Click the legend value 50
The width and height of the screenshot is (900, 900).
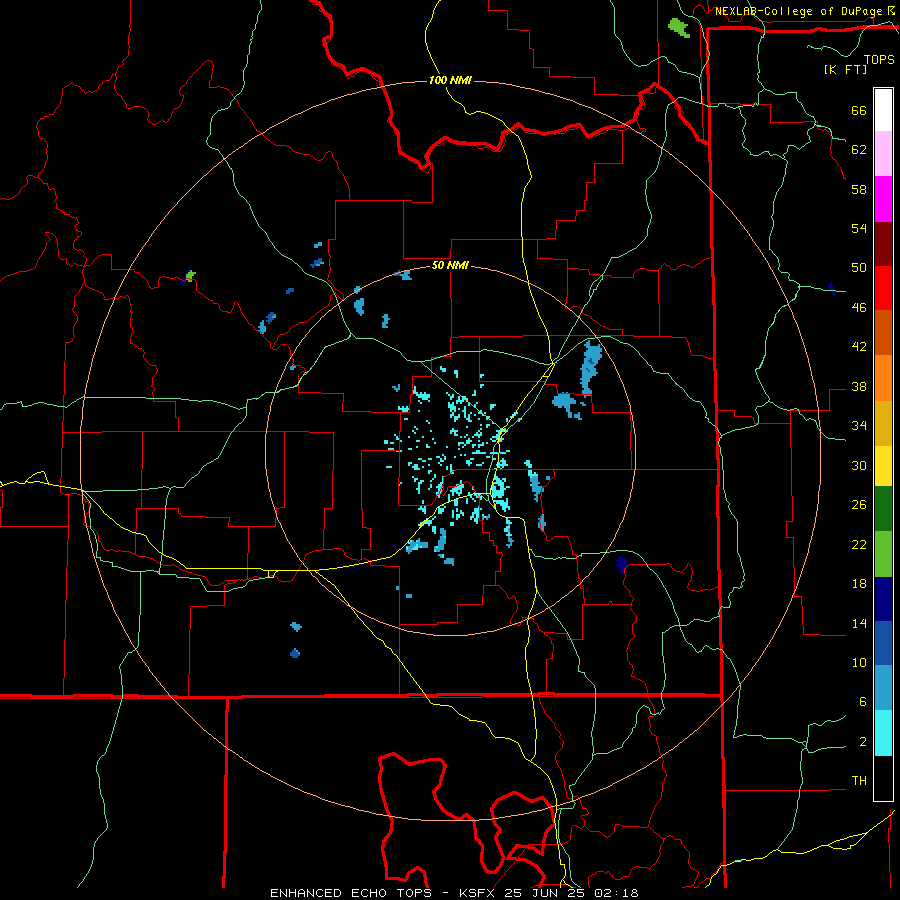pyautogui.click(x=859, y=268)
